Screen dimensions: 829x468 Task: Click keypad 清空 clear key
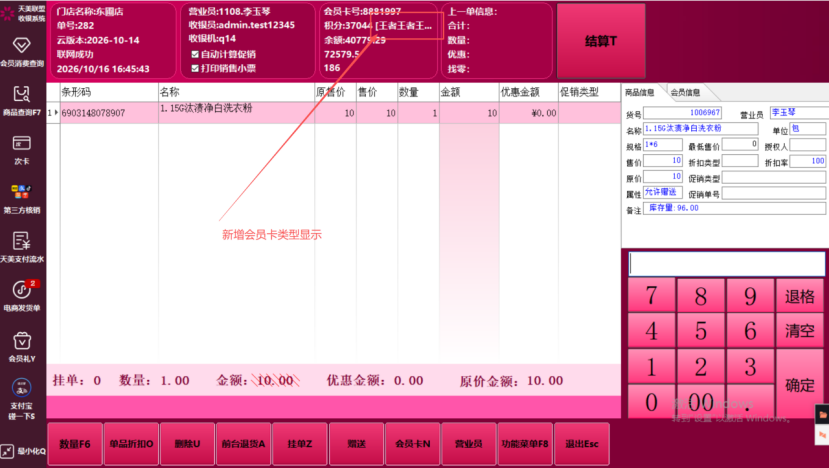click(799, 331)
